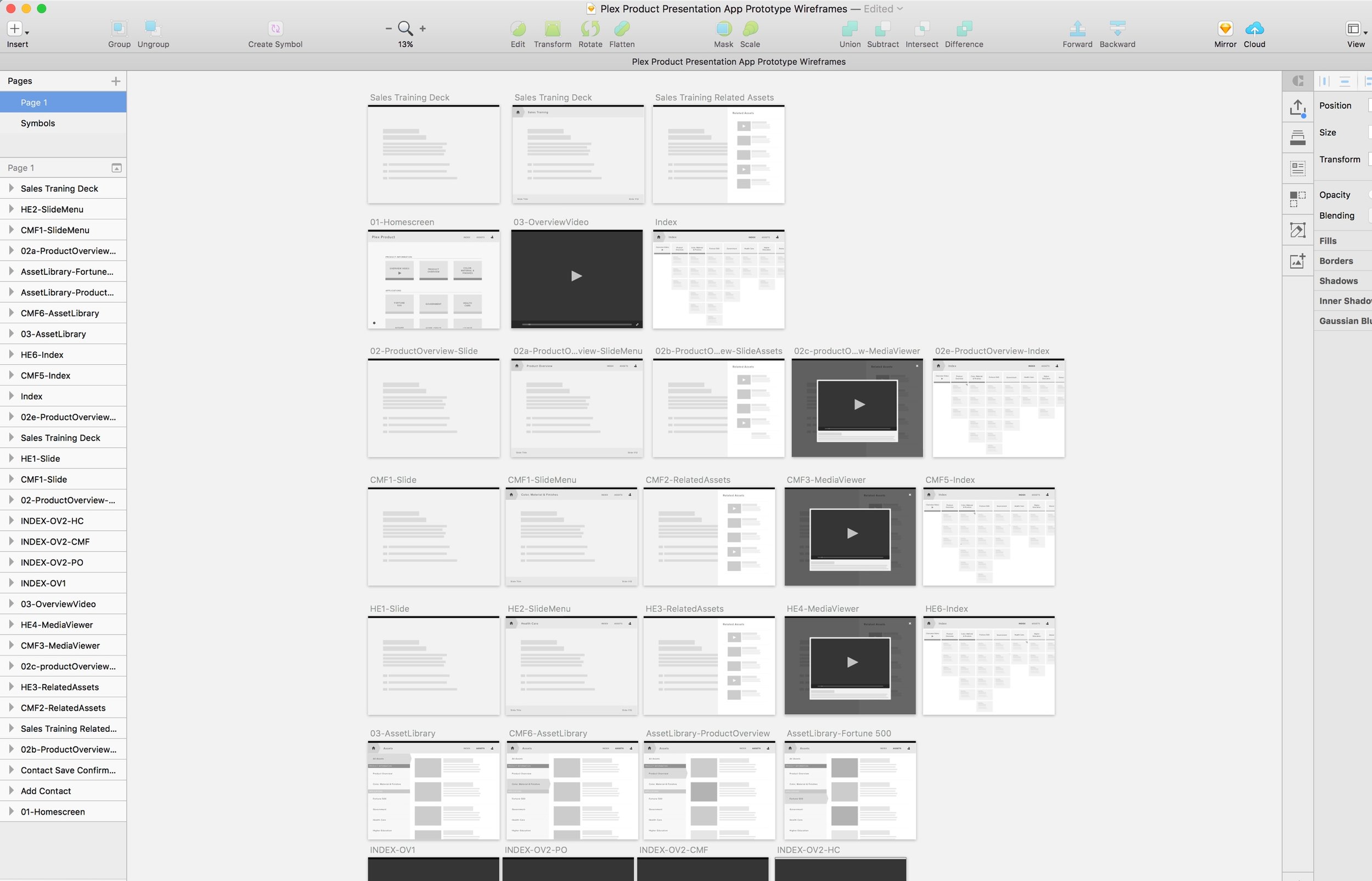Screen dimensions: 1372x881
Task: Click the Create Symbol icon
Action: (275, 28)
